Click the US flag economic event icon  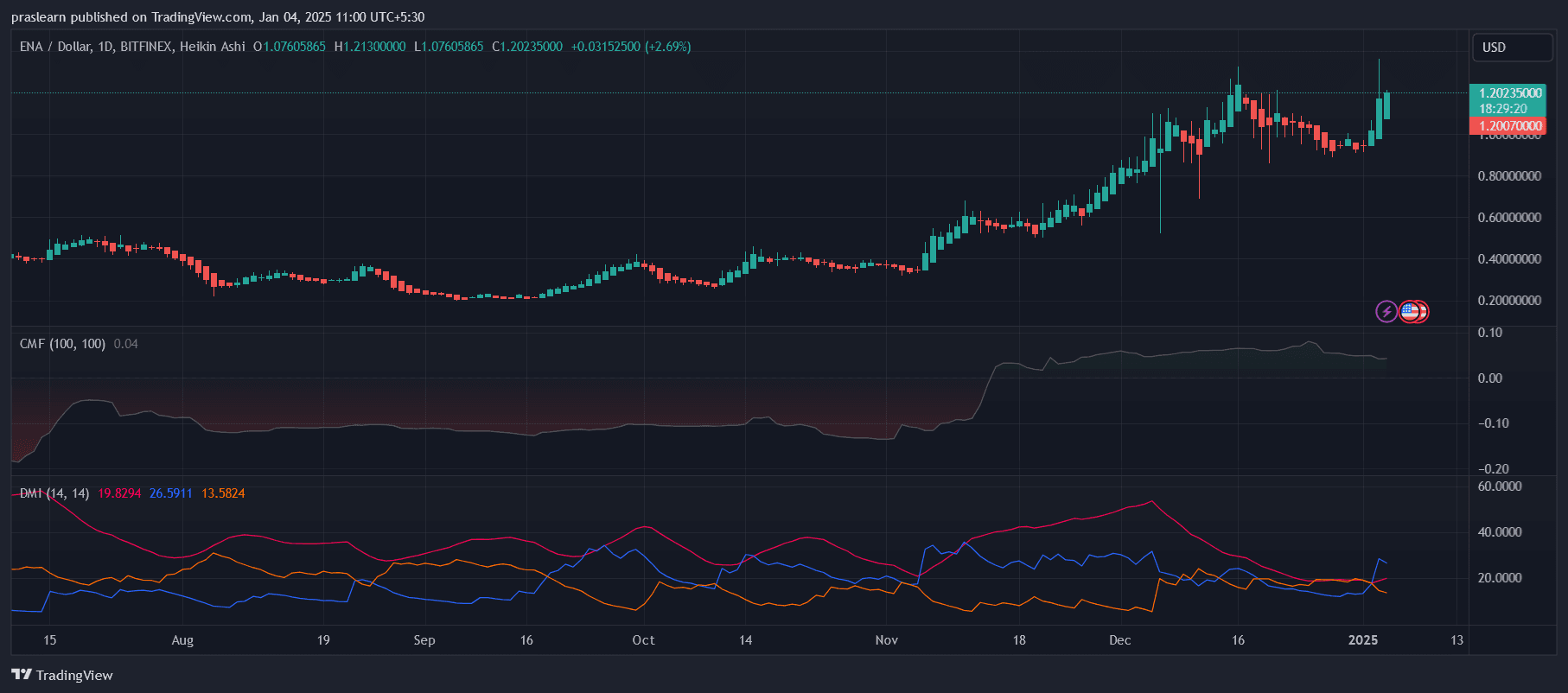(x=1410, y=311)
